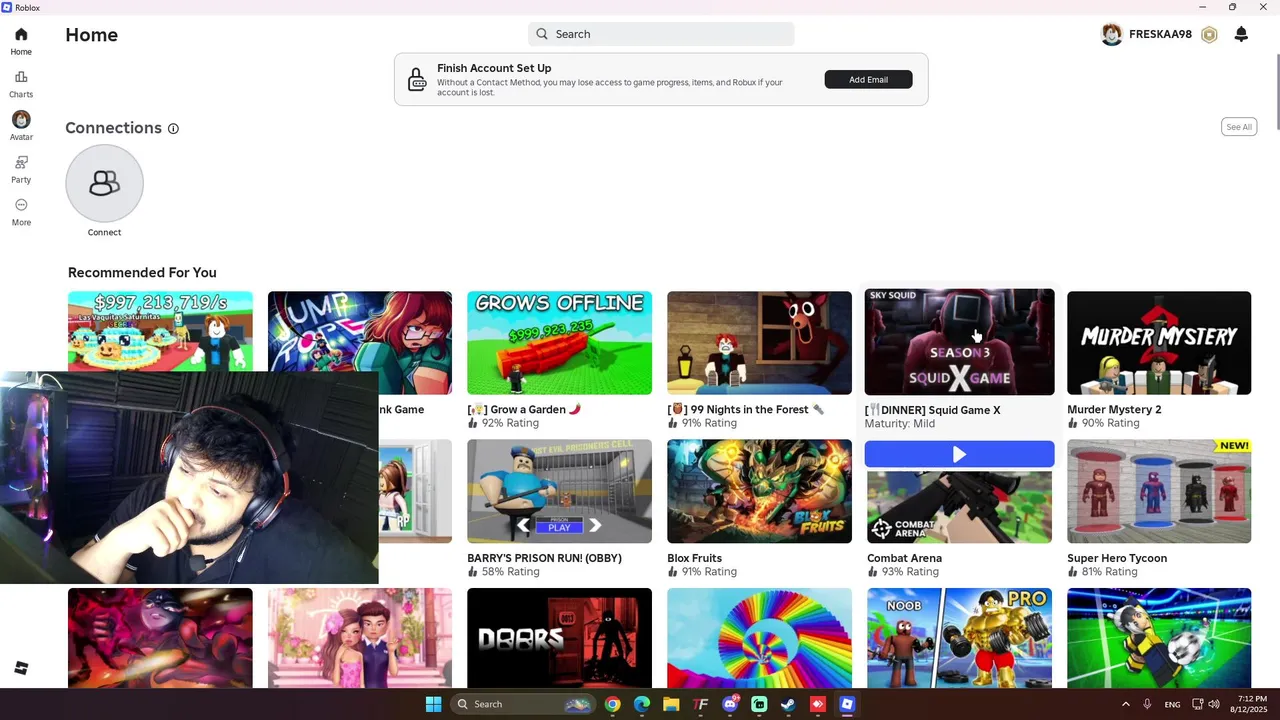
Task: Click the account lock icon in the banner
Action: (x=417, y=80)
